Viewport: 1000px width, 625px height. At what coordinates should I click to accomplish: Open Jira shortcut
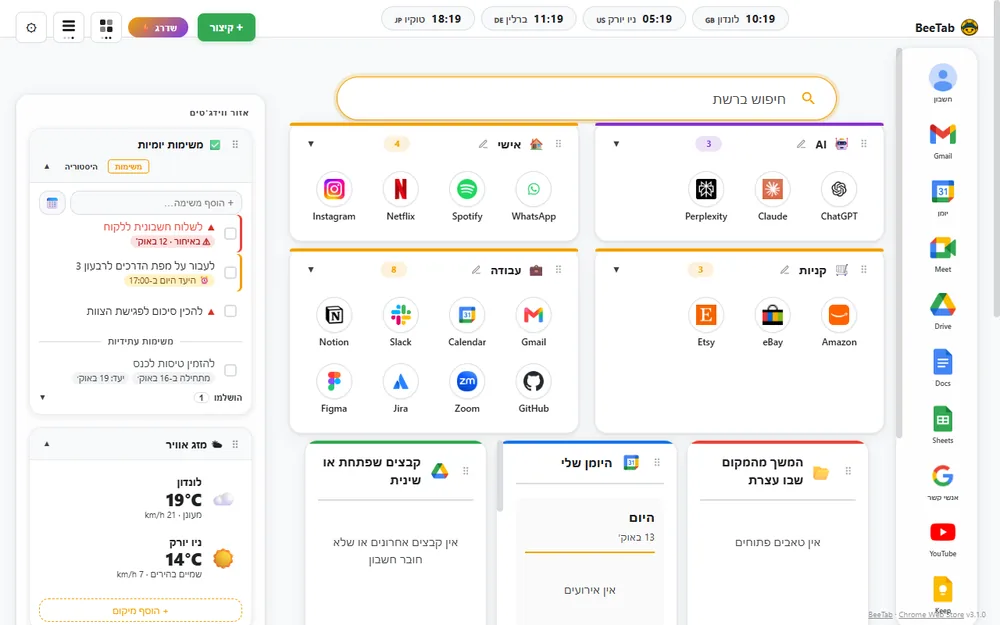click(x=401, y=381)
